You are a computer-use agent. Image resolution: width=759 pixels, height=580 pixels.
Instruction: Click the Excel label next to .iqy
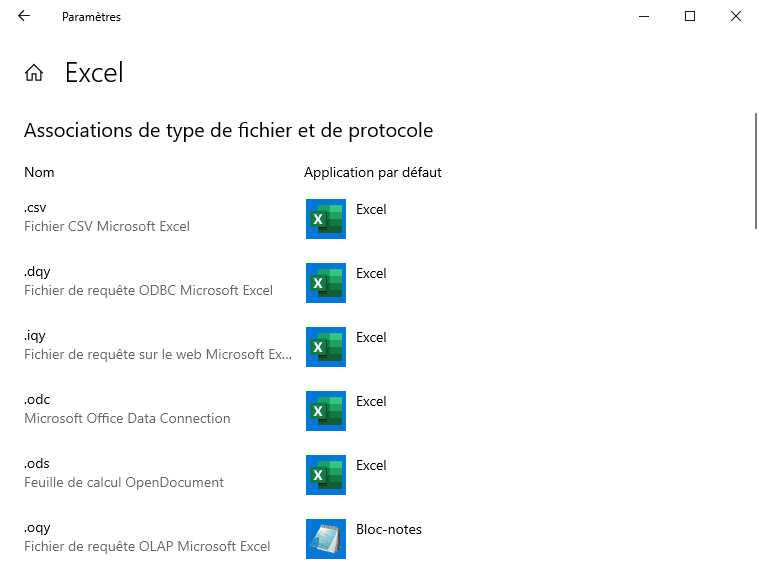pos(371,338)
